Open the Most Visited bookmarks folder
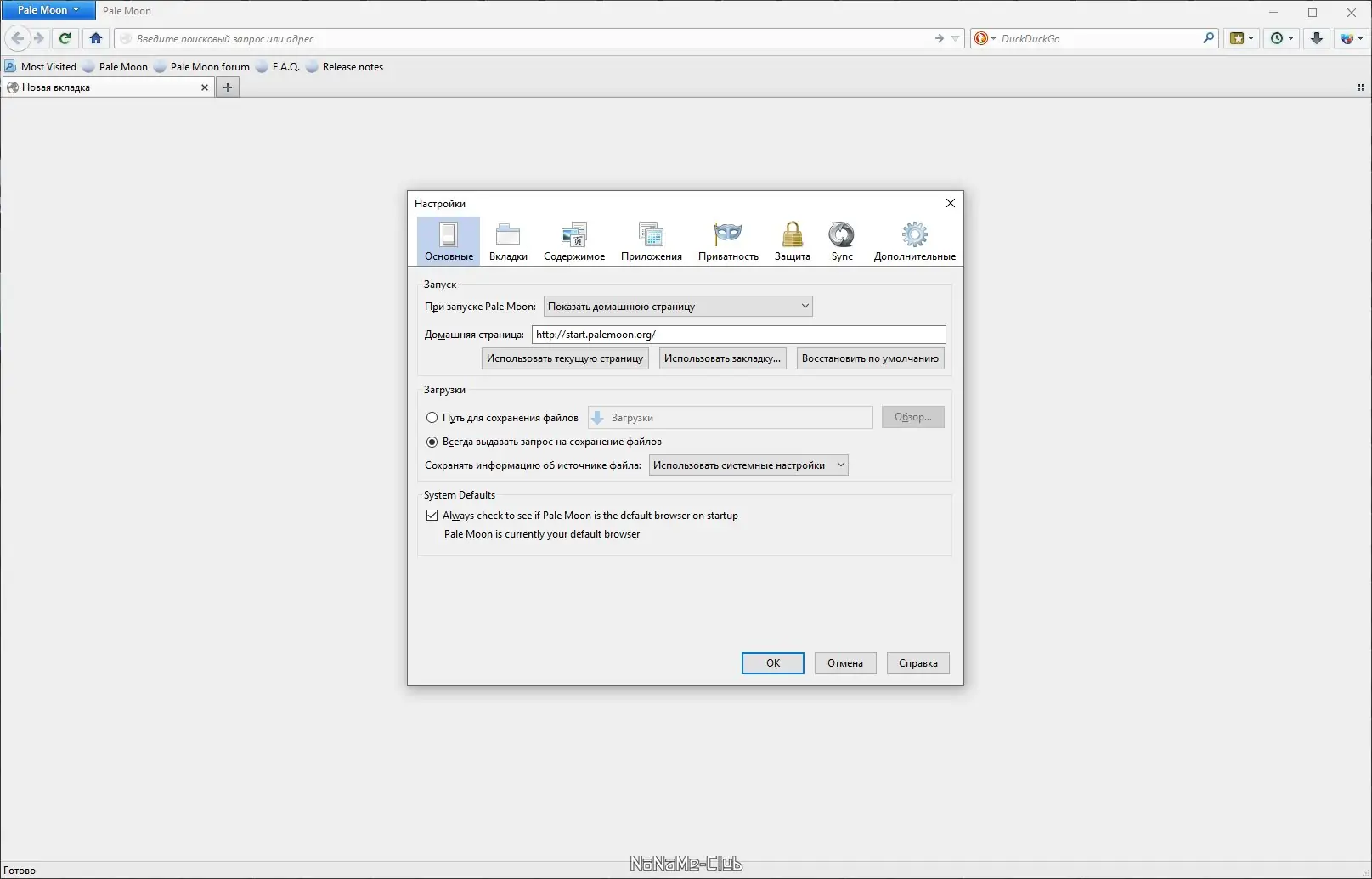 (41, 67)
